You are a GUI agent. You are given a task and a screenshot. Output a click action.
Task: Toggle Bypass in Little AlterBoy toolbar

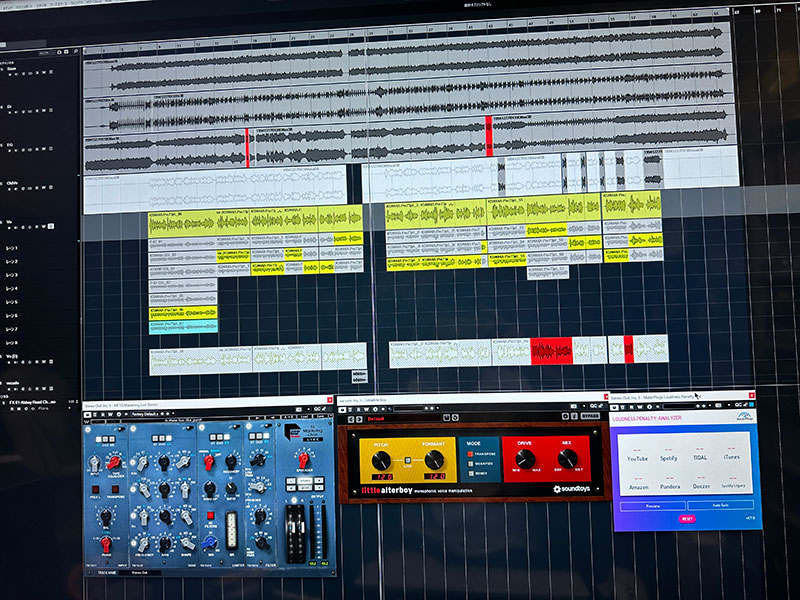(589, 416)
